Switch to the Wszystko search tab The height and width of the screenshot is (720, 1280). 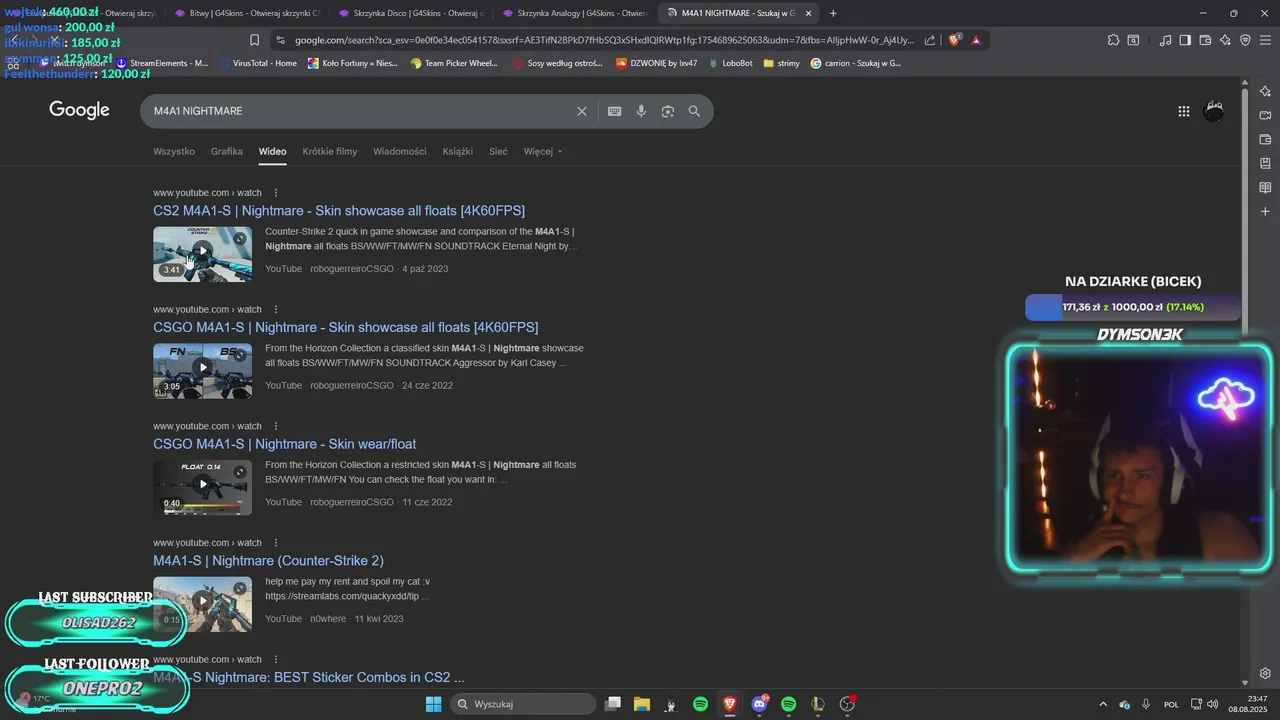pyautogui.click(x=174, y=152)
